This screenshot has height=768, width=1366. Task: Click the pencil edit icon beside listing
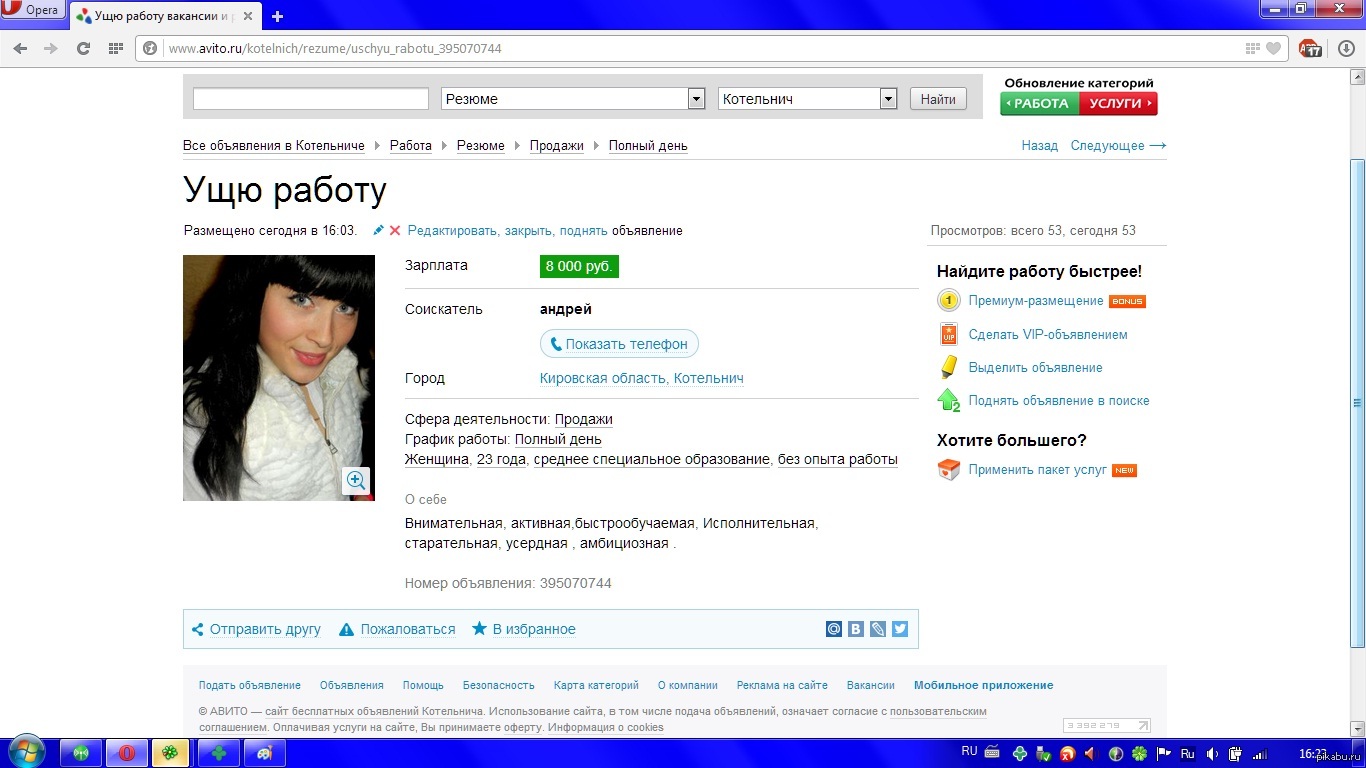378,231
